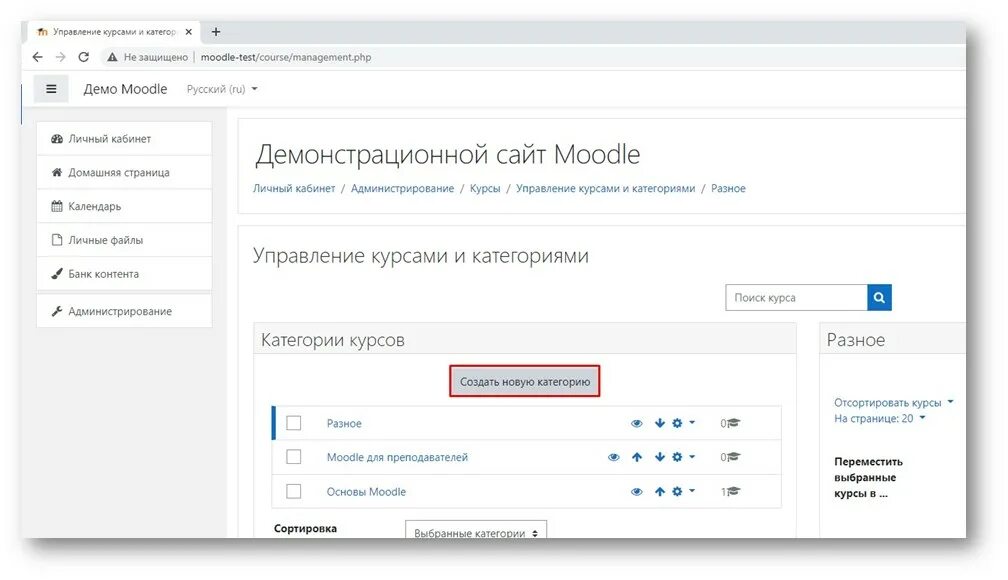The image size is (1008, 580).
Task: Close the Управление курсами browser tab
Action: 188,32
